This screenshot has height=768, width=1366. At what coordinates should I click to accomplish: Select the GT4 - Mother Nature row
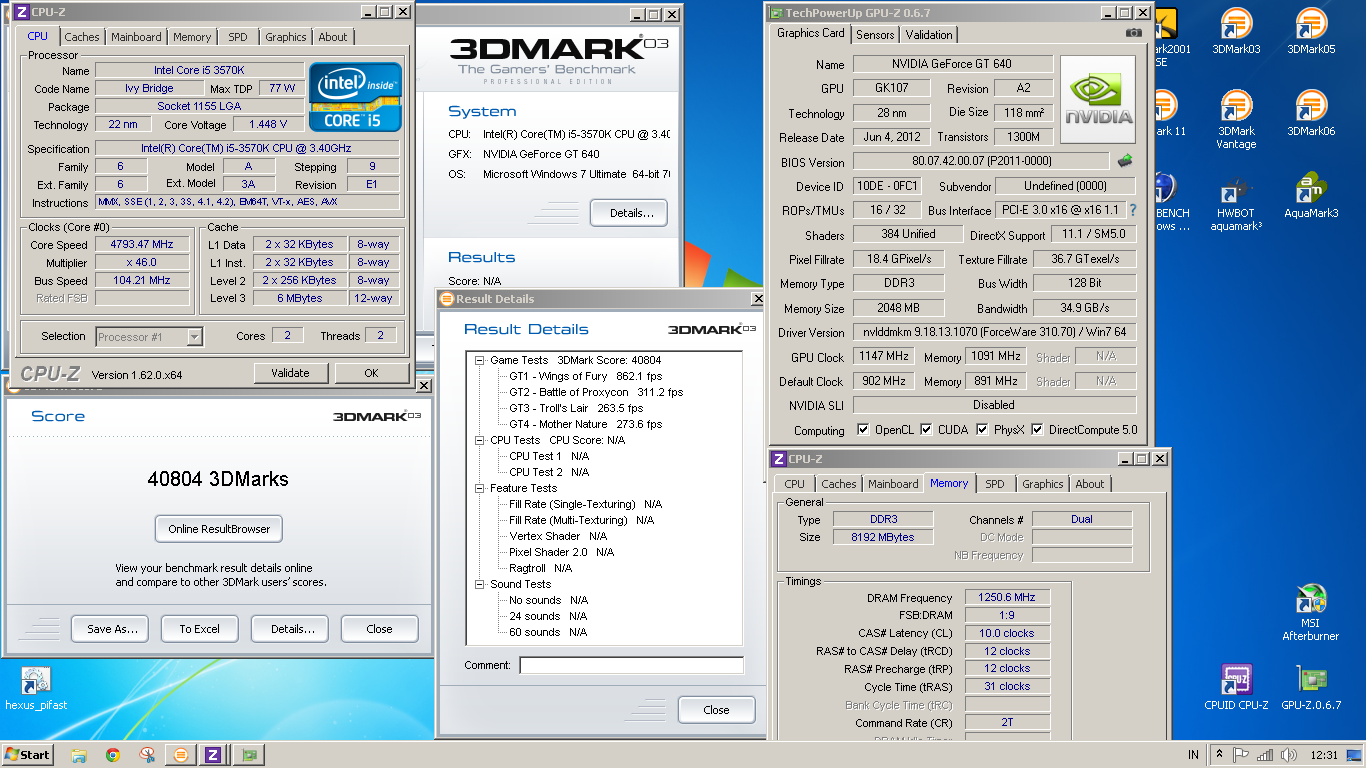click(585, 424)
